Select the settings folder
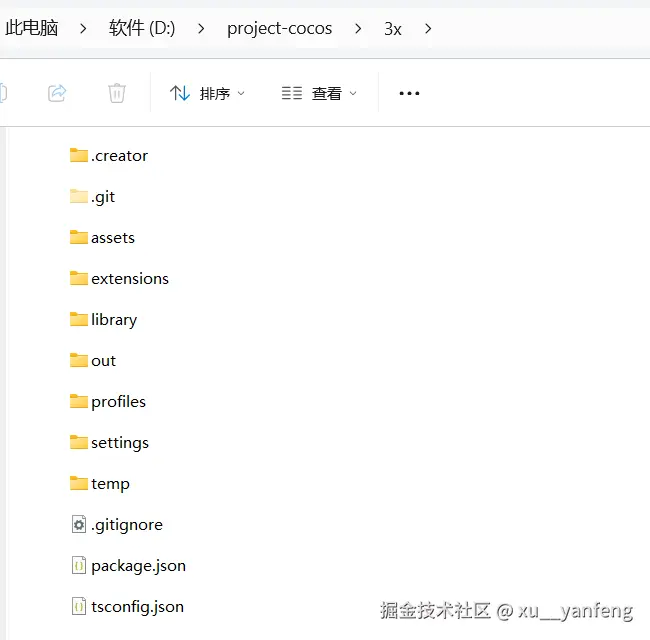The image size is (650, 640). 109,443
